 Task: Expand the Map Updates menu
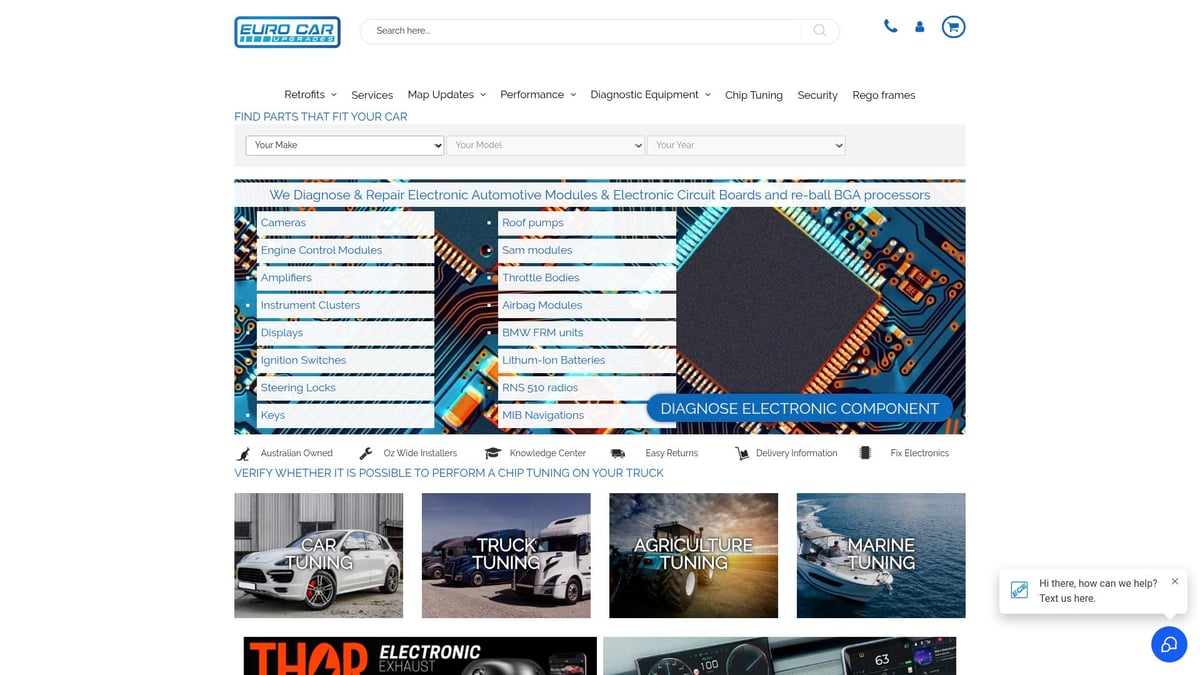[x=446, y=94]
